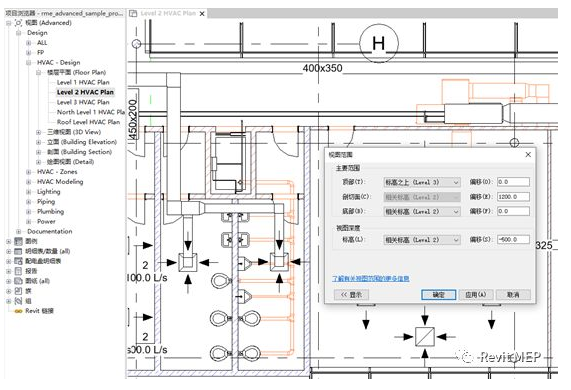Expand the Detail (绘图视图) node
This screenshot has width=571, height=390.
point(38,162)
